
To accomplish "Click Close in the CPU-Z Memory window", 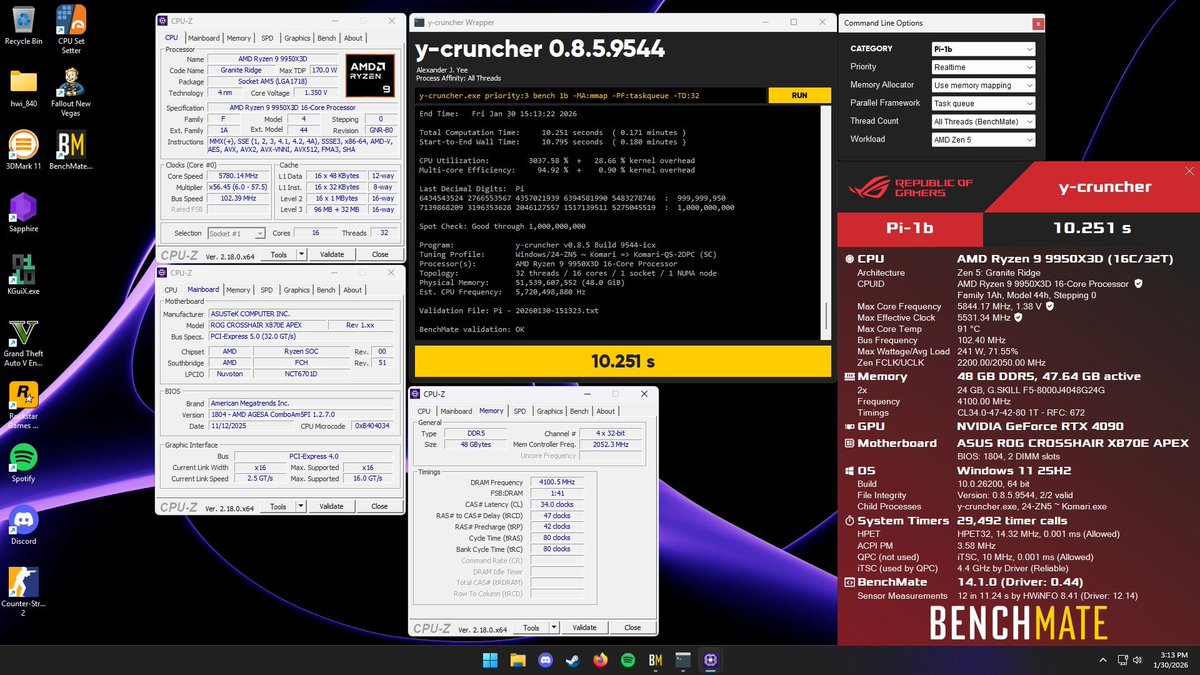I will pyautogui.click(x=632, y=628).
